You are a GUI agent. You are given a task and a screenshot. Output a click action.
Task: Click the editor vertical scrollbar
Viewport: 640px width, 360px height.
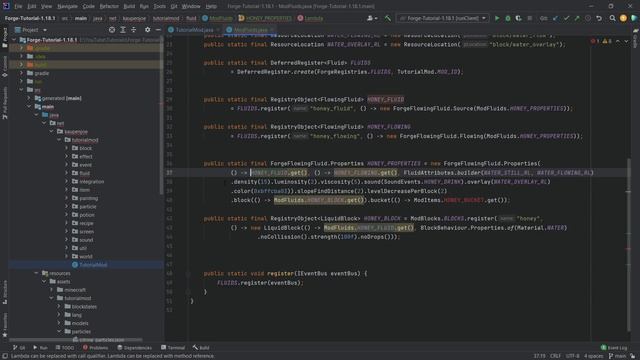pyautogui.click(x=629, y=245)
